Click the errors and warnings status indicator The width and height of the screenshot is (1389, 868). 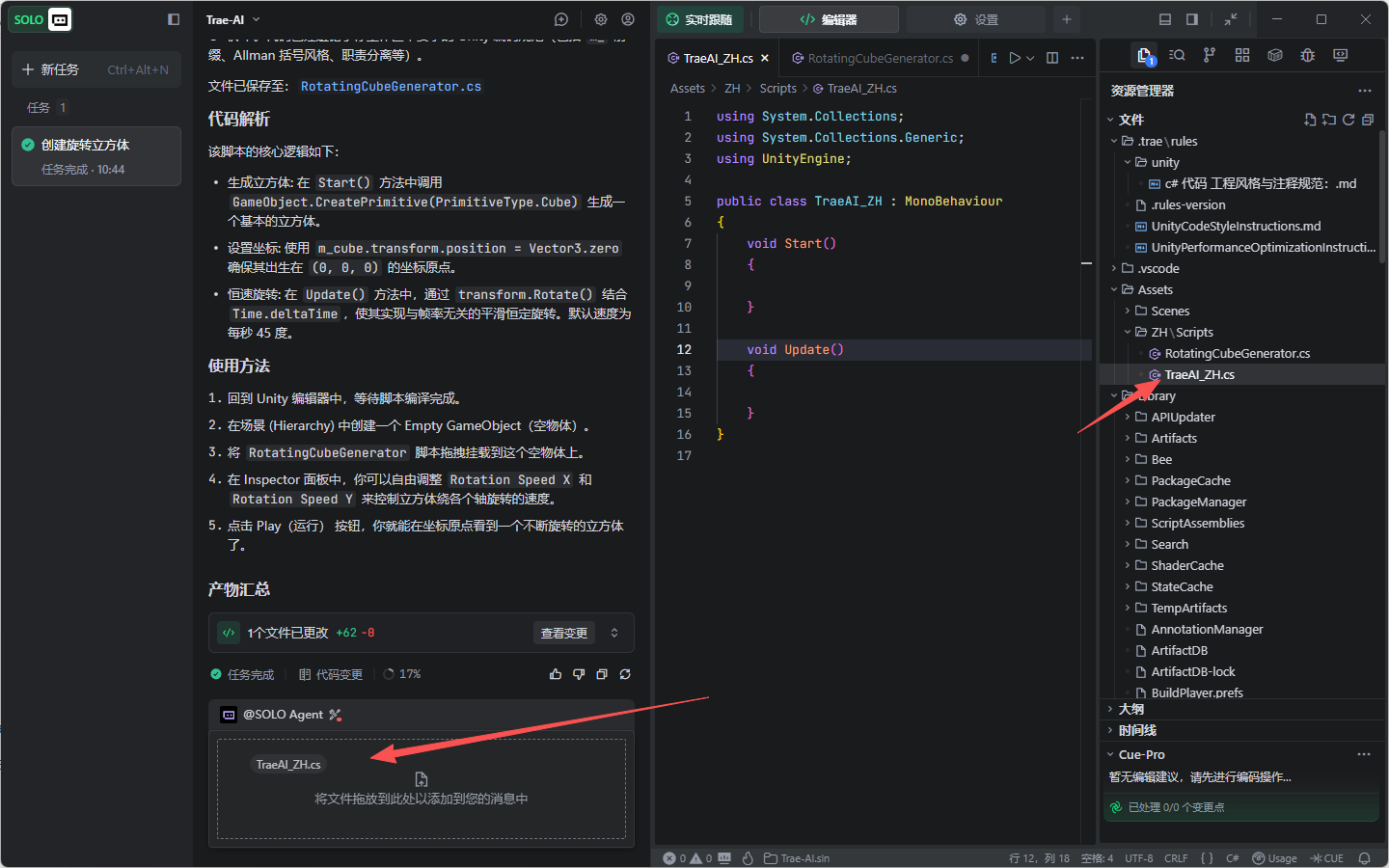point(688,858)
